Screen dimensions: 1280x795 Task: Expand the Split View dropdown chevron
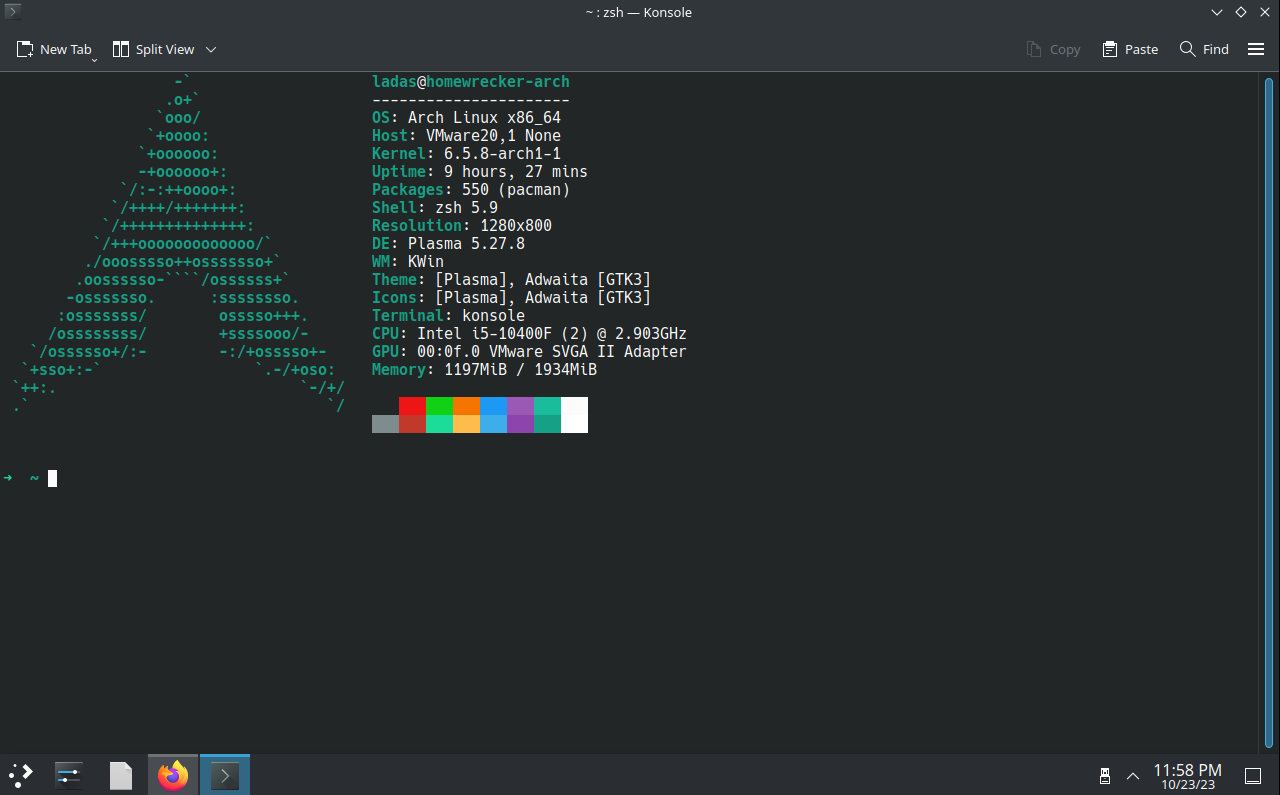point(211,49)
